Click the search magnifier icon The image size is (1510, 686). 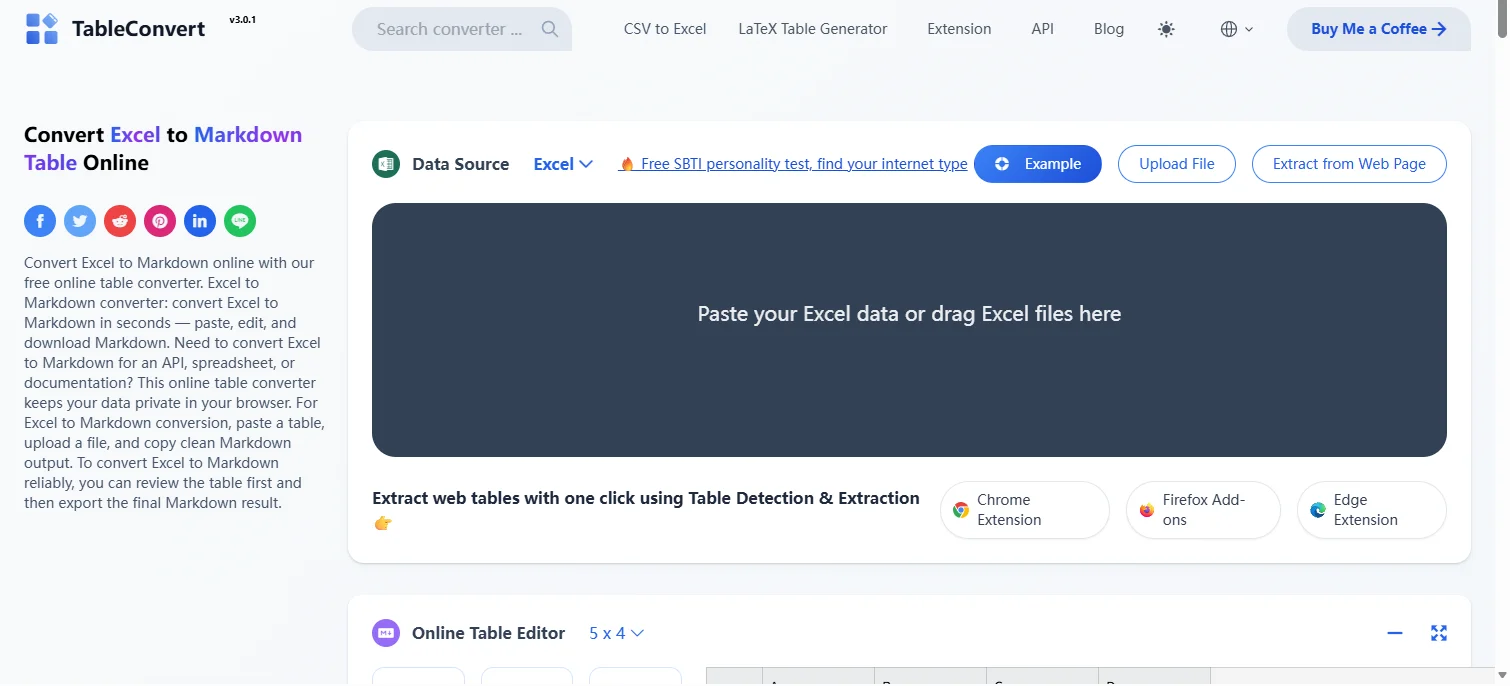[x=549, y=29]
